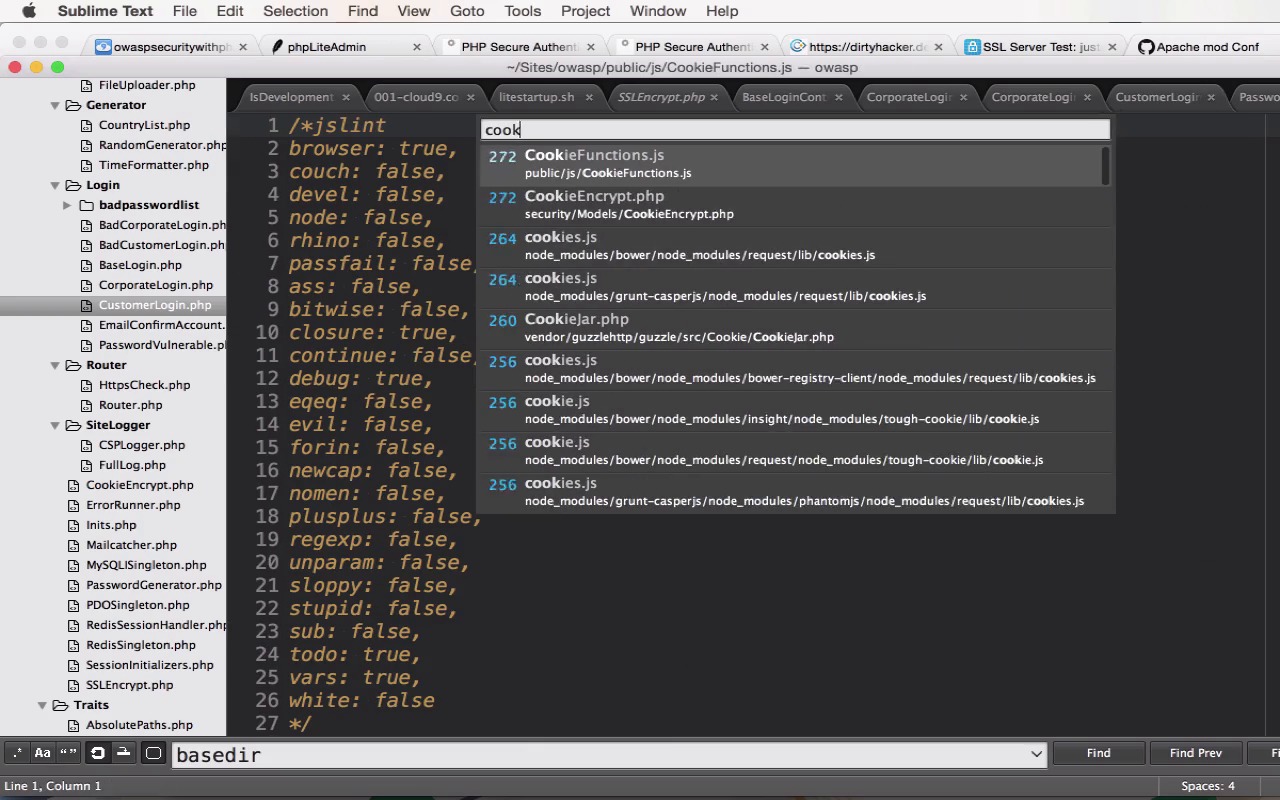Open the Sublime Text menu
Screen dimensions: 1280x800
[x=105, y=11]
